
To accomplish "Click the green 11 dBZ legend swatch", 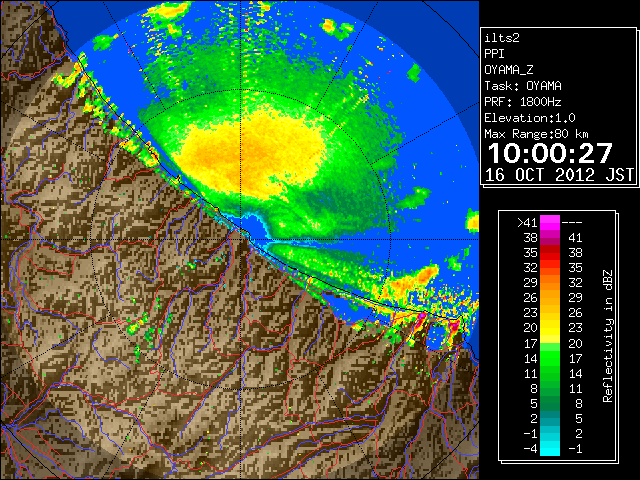I will 550,373.
